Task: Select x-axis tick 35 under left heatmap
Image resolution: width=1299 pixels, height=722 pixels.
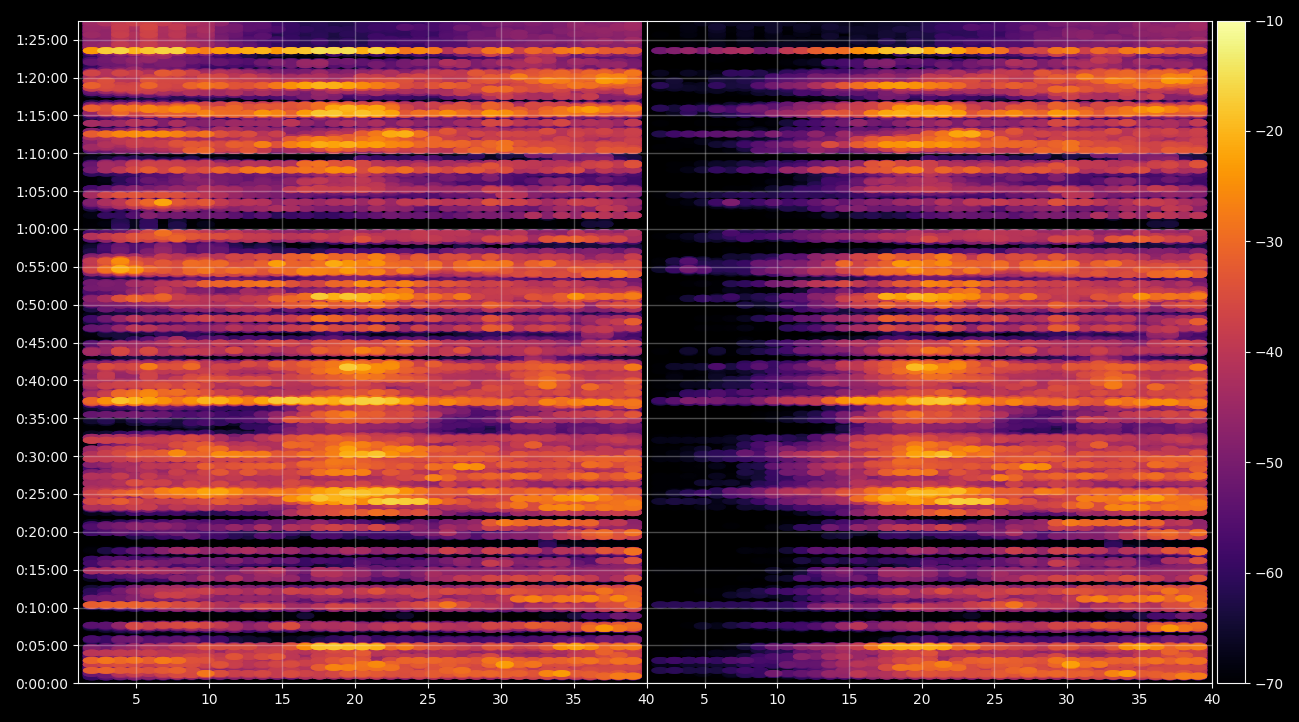Action: 574,699
